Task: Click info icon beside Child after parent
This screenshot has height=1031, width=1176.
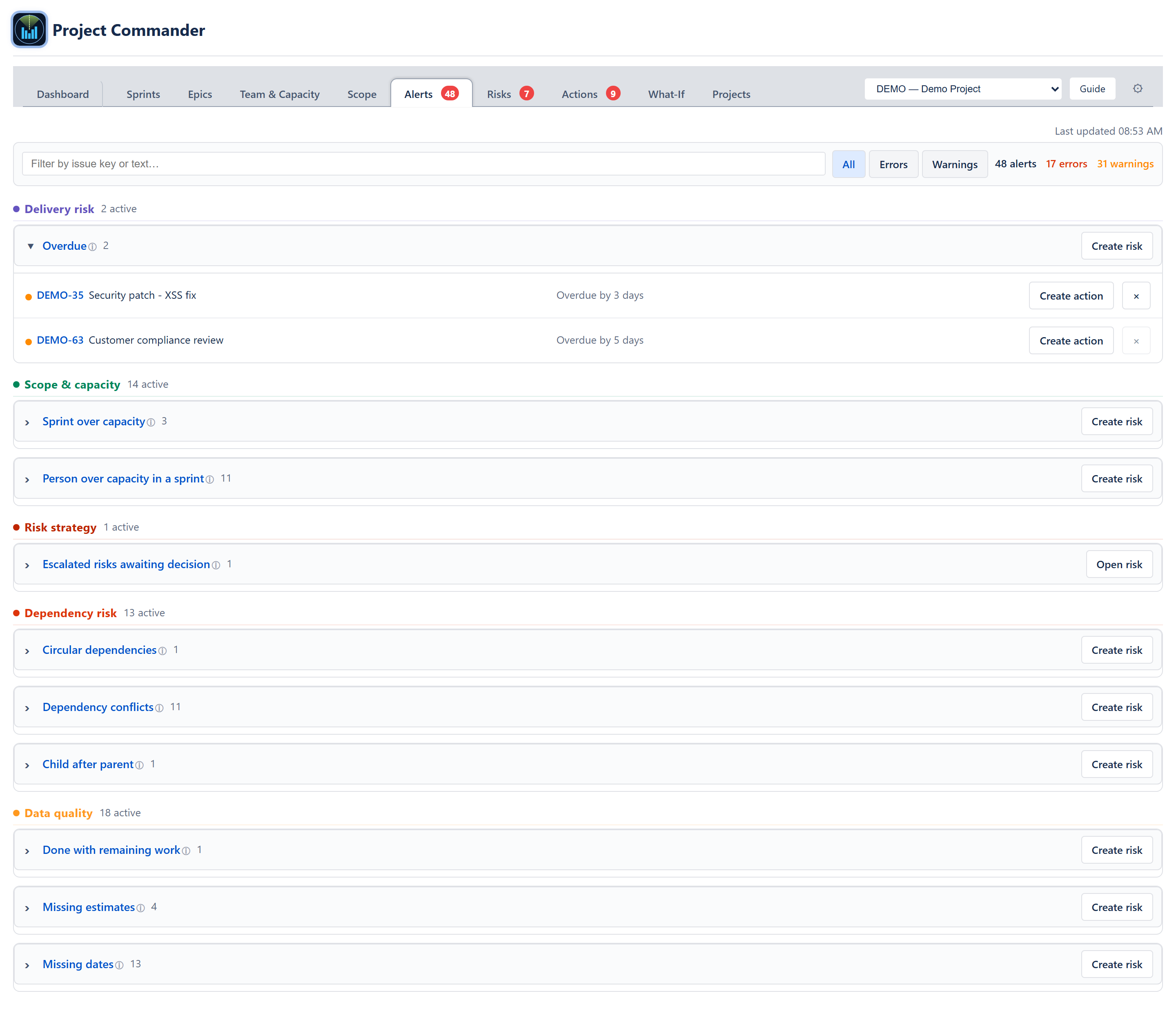Action: [x=139, y=765]
